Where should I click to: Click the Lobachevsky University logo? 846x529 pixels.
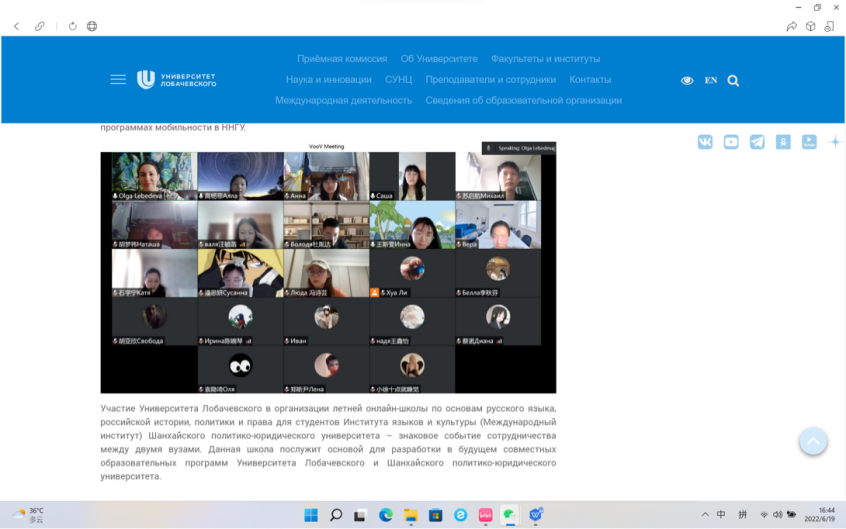click(x=176, y=80)
